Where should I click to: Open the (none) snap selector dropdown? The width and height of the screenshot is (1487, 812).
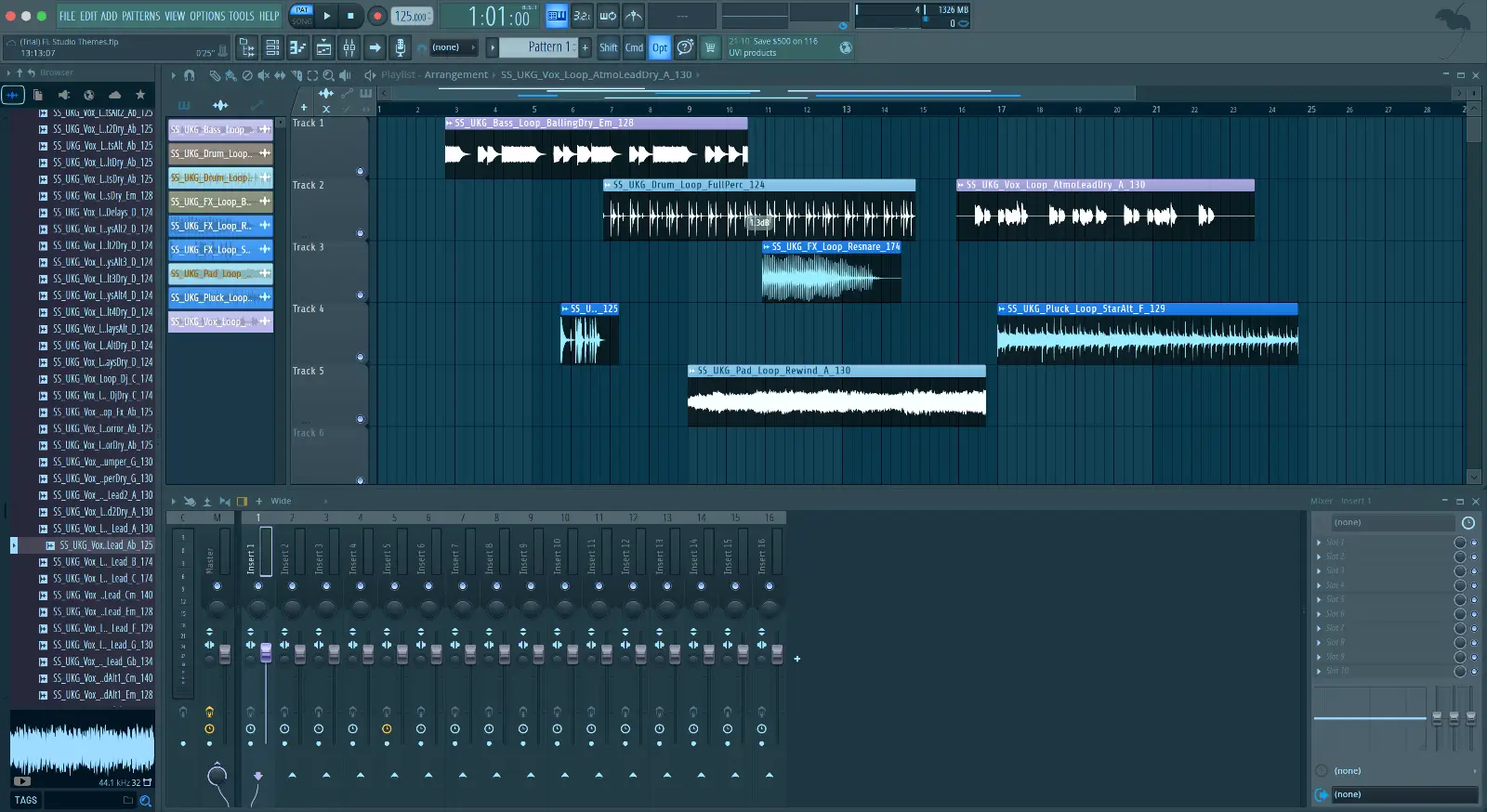pos(453,47)
